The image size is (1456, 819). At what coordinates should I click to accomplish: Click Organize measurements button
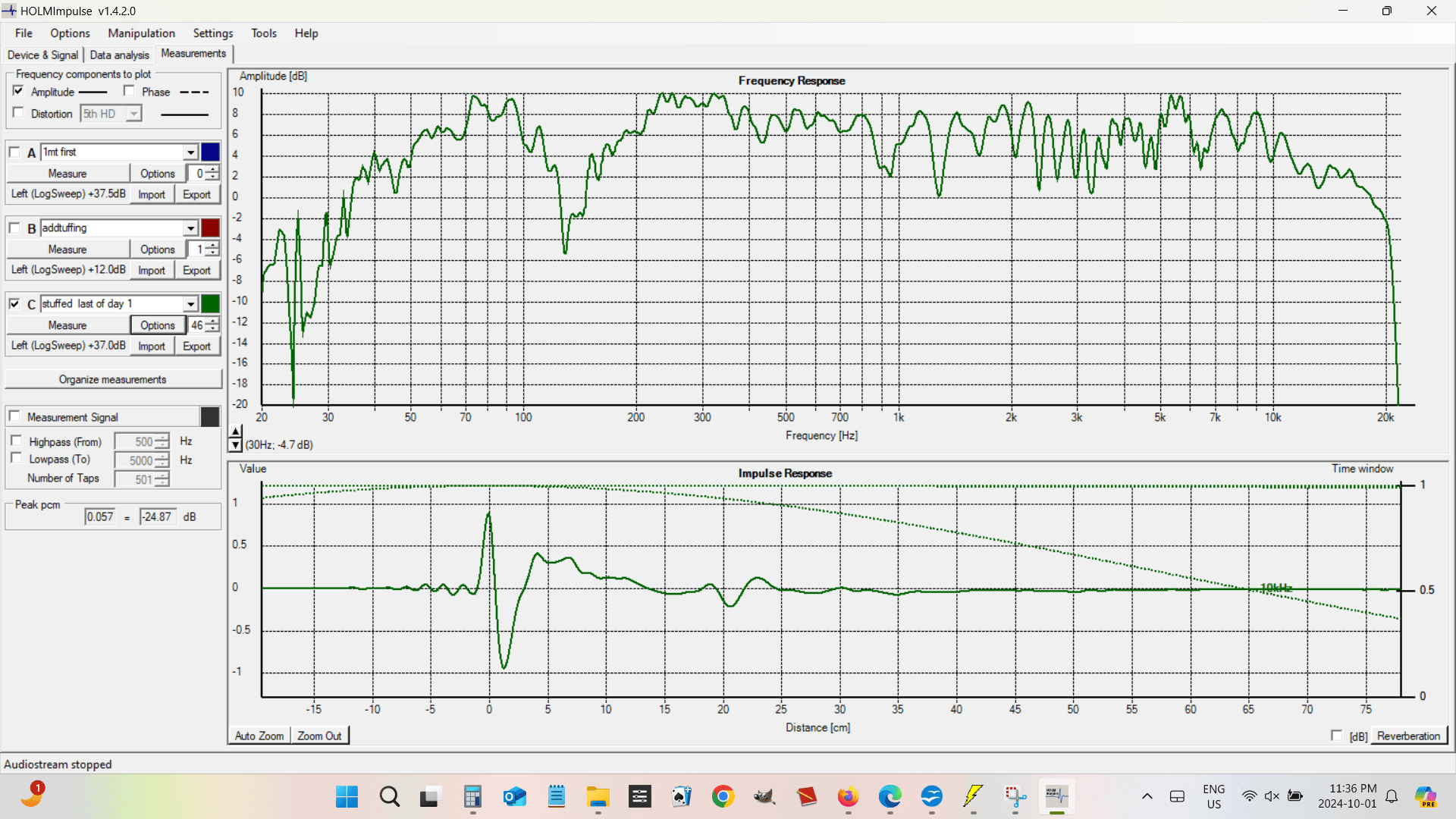pyautogui.click(x=113, y=379)
